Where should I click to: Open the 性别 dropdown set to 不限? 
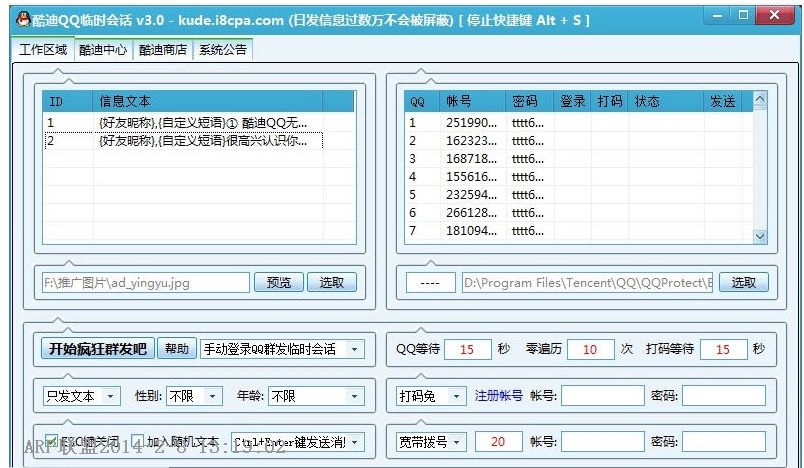point(194,396)
